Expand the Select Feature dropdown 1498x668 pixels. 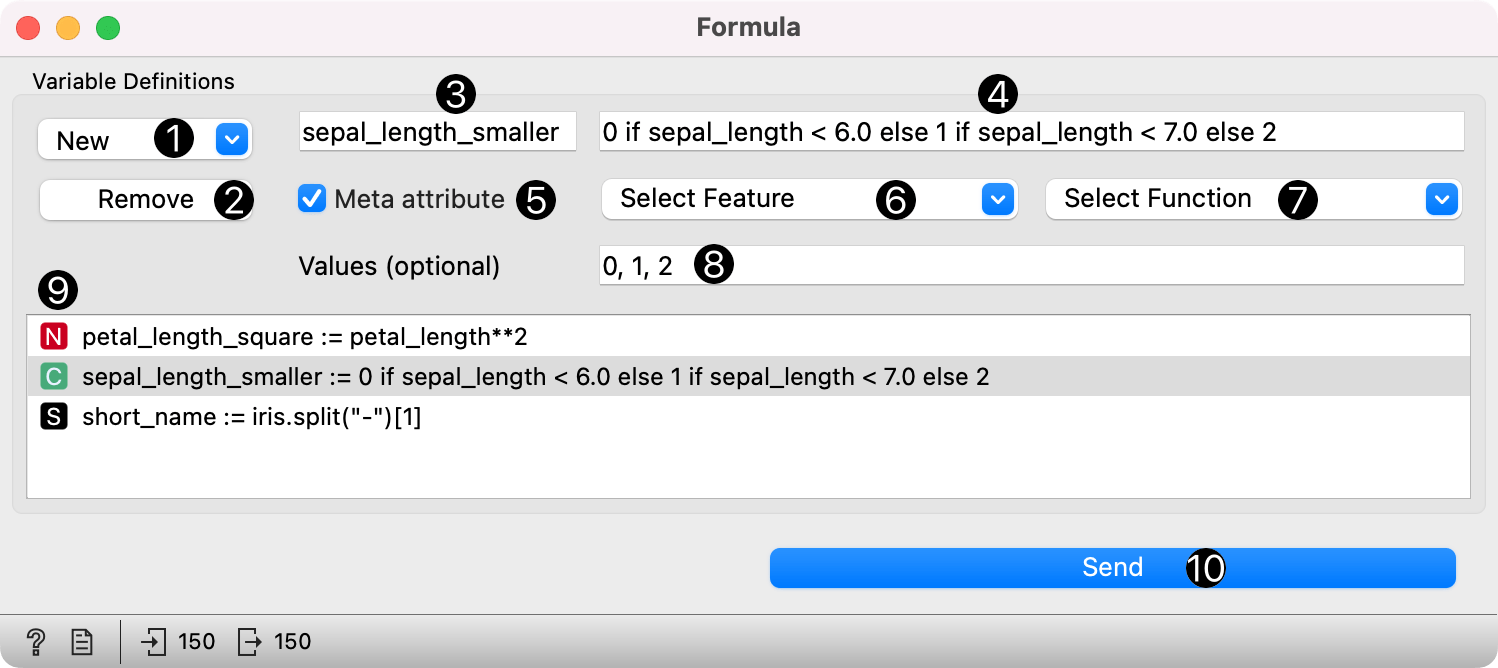pyautogui.click(x=808, y=199)
